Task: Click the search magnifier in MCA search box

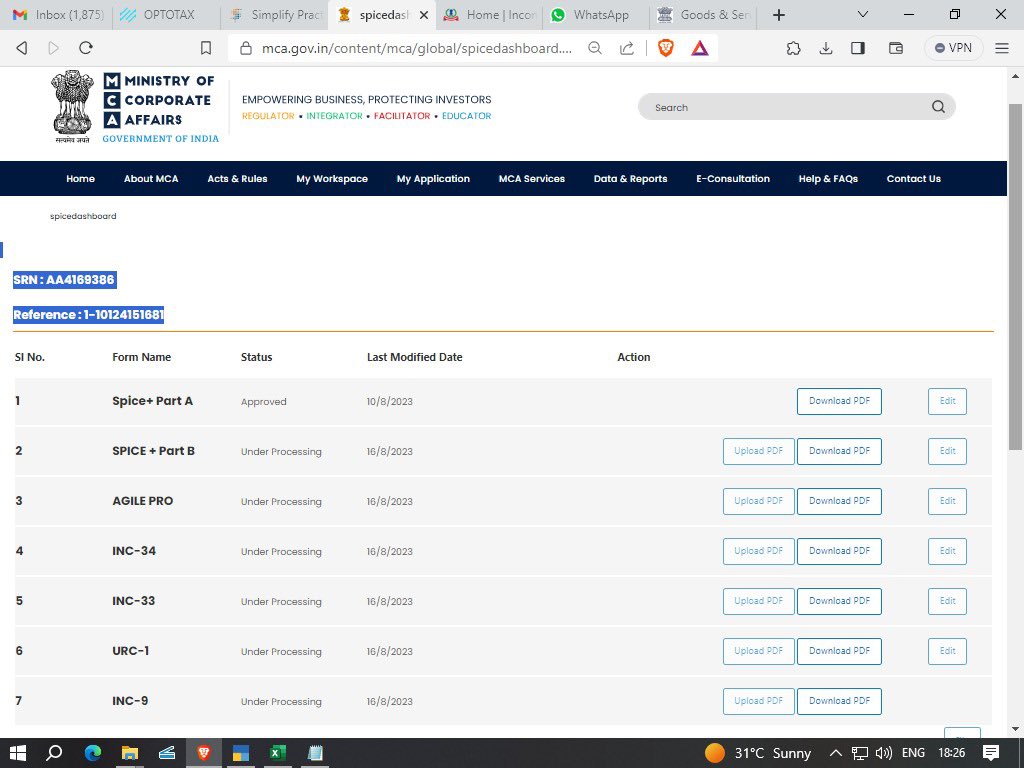Action: pos(938,107)
